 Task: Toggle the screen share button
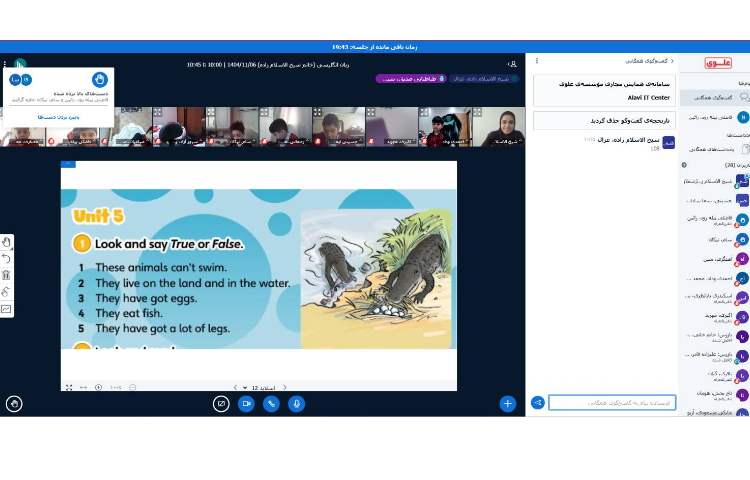pyautogui.click(x=221, y=404)
